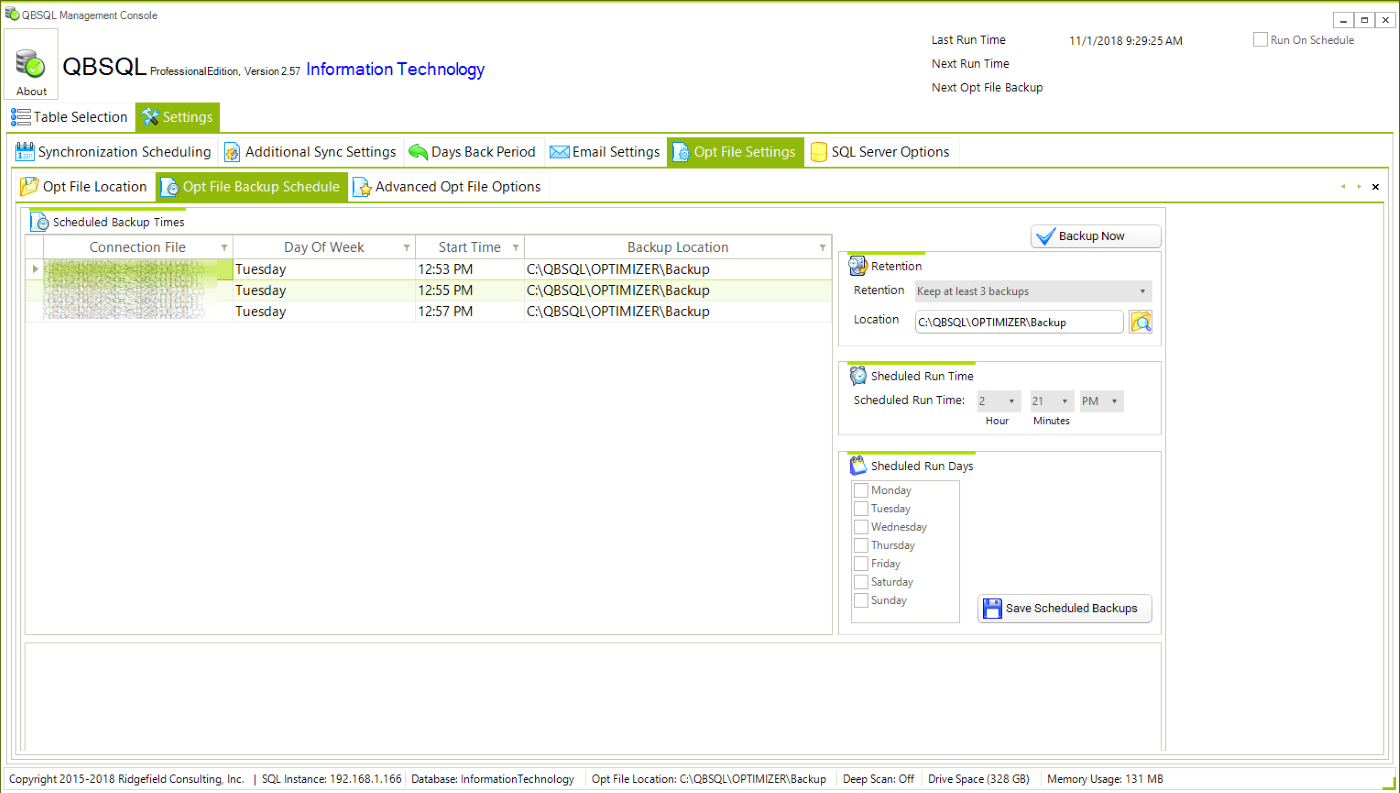Screen dimensions: 1400x793
Task: Open the About database icon
Action: tap(32, 65)
